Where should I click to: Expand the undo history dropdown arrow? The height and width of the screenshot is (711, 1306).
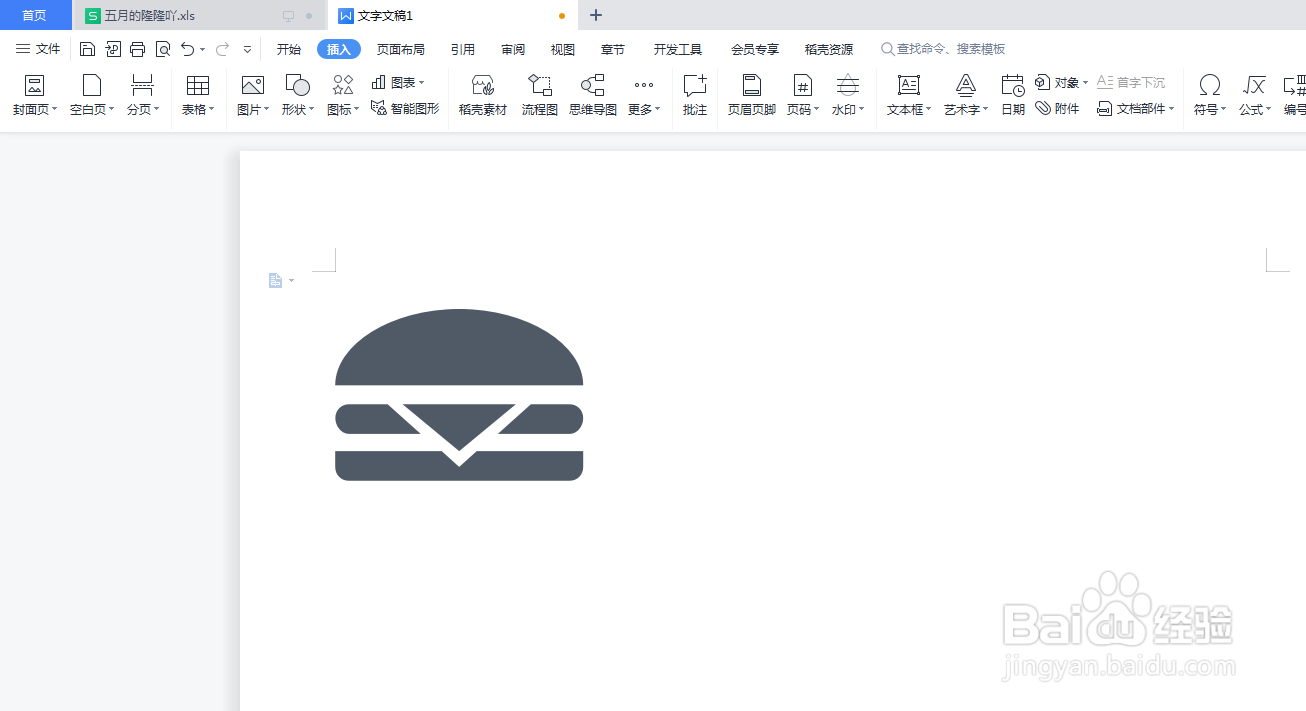[201, 48]
